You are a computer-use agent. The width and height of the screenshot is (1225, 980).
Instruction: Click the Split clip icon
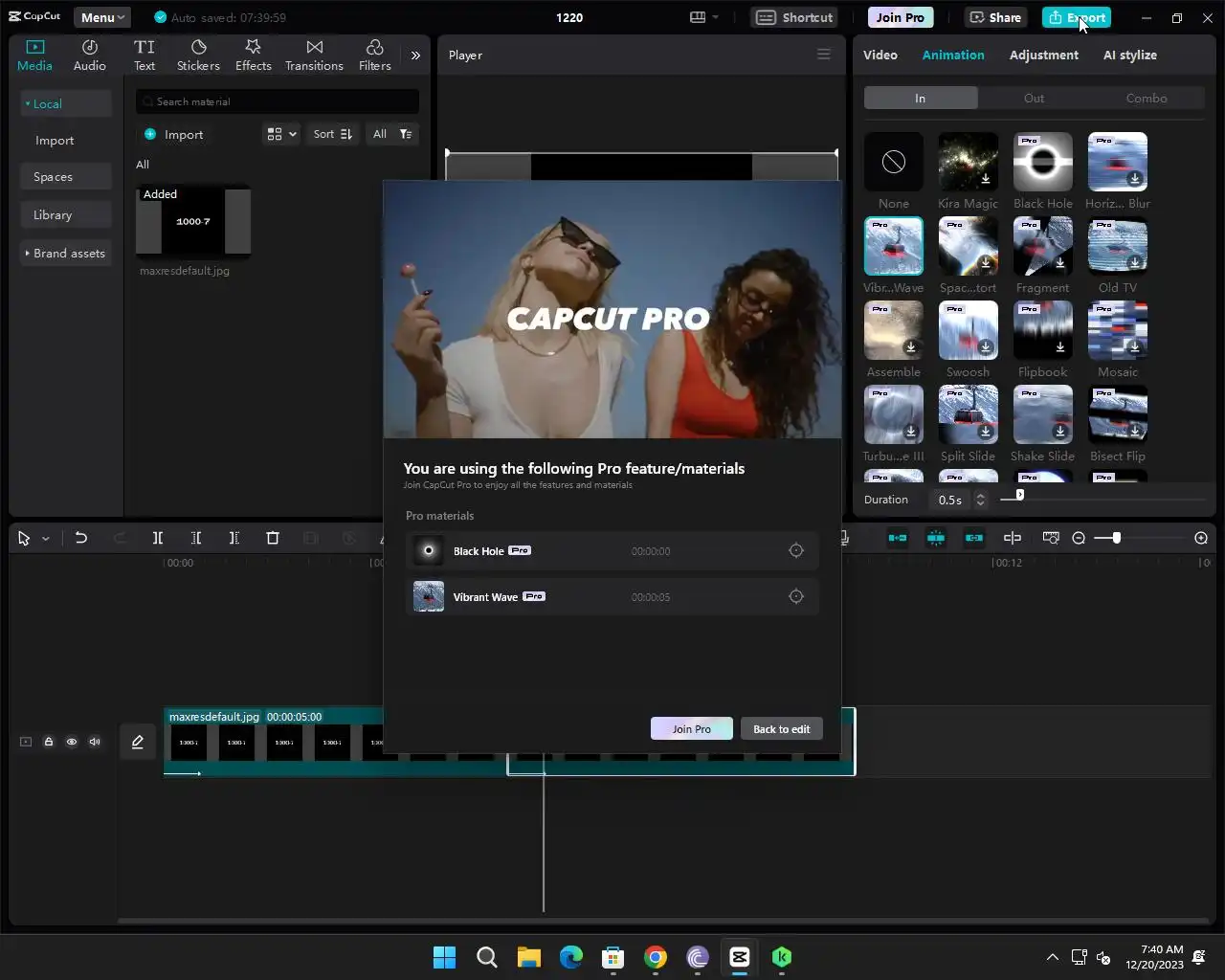pyautogui.click(x=158, y=538)
